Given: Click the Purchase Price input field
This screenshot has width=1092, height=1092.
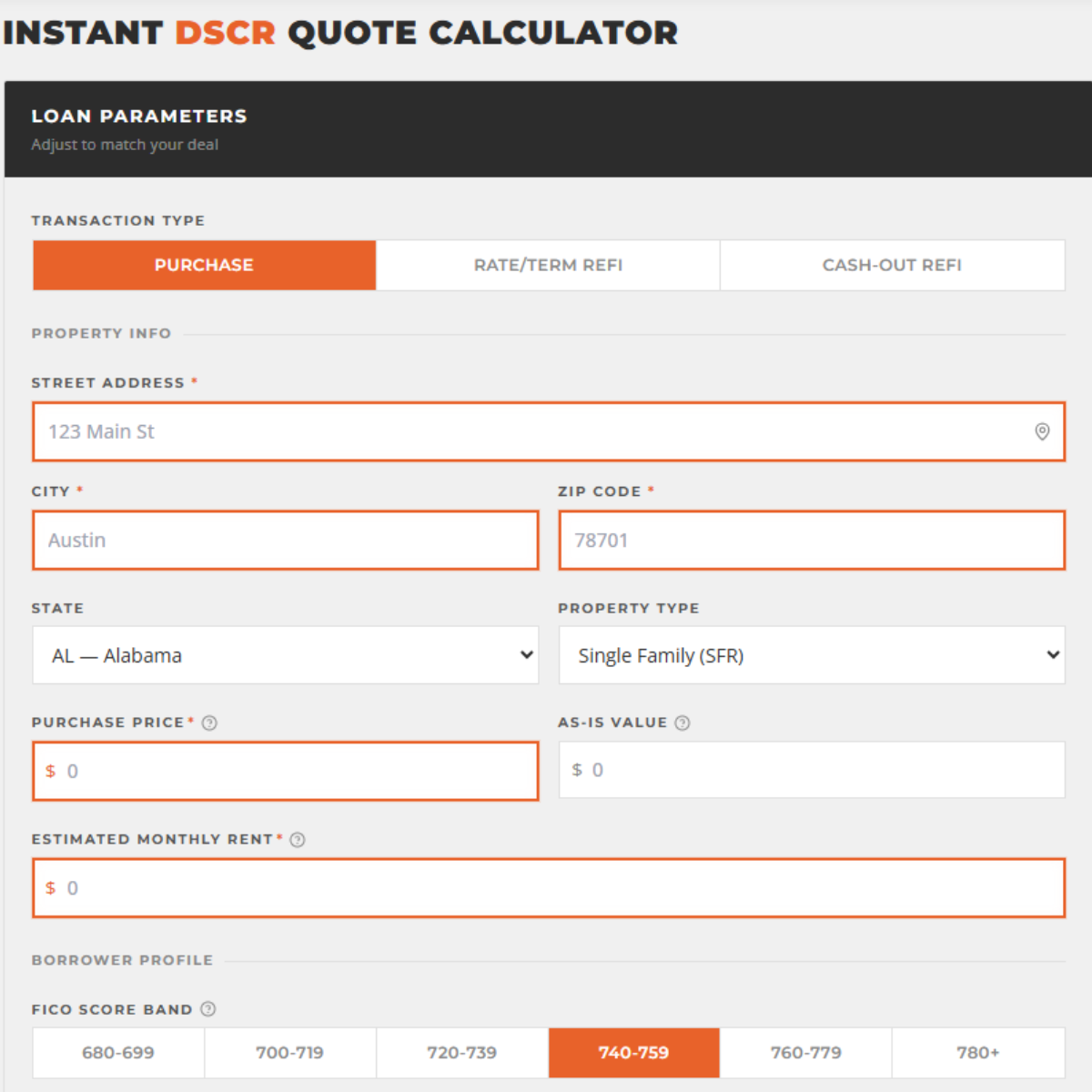Looking at the screenshot, I should click(286, 771).
